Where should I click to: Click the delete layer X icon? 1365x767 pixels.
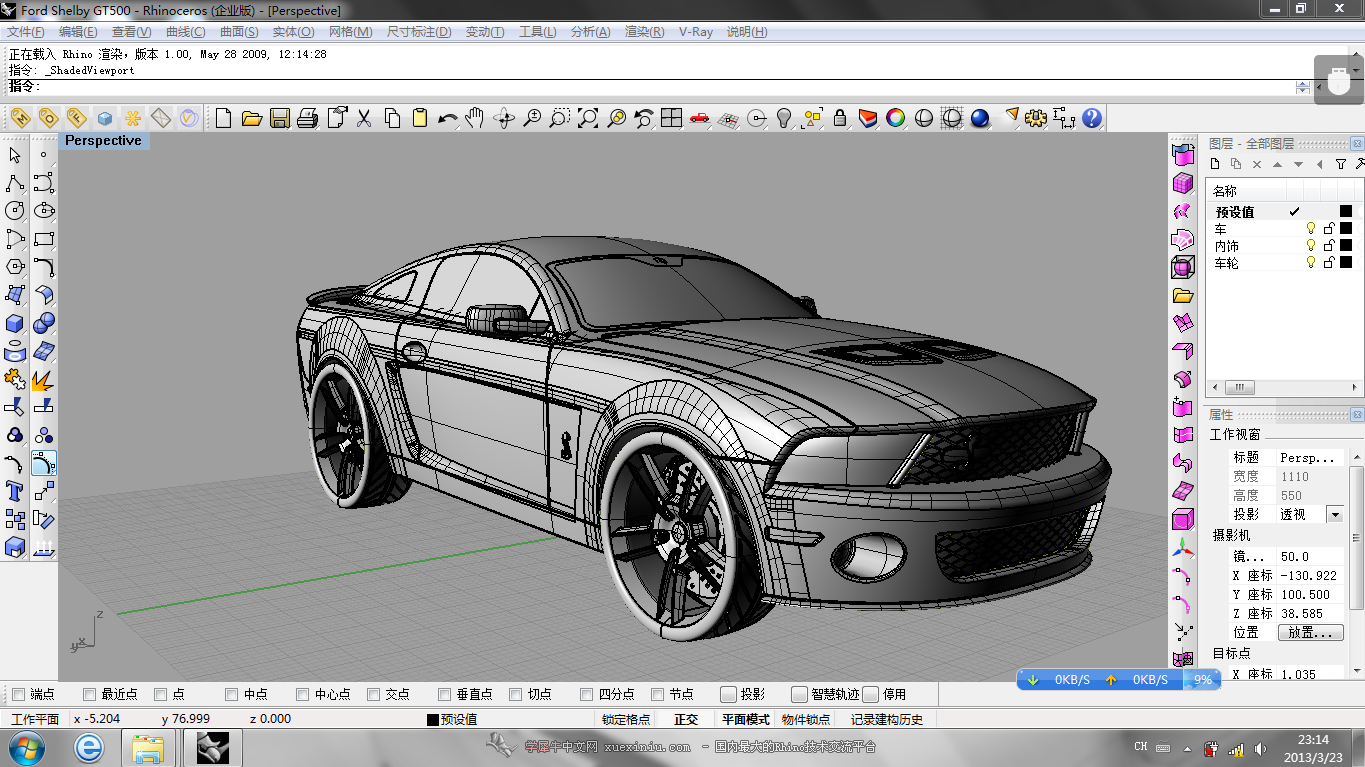[x=1257, y=164]
